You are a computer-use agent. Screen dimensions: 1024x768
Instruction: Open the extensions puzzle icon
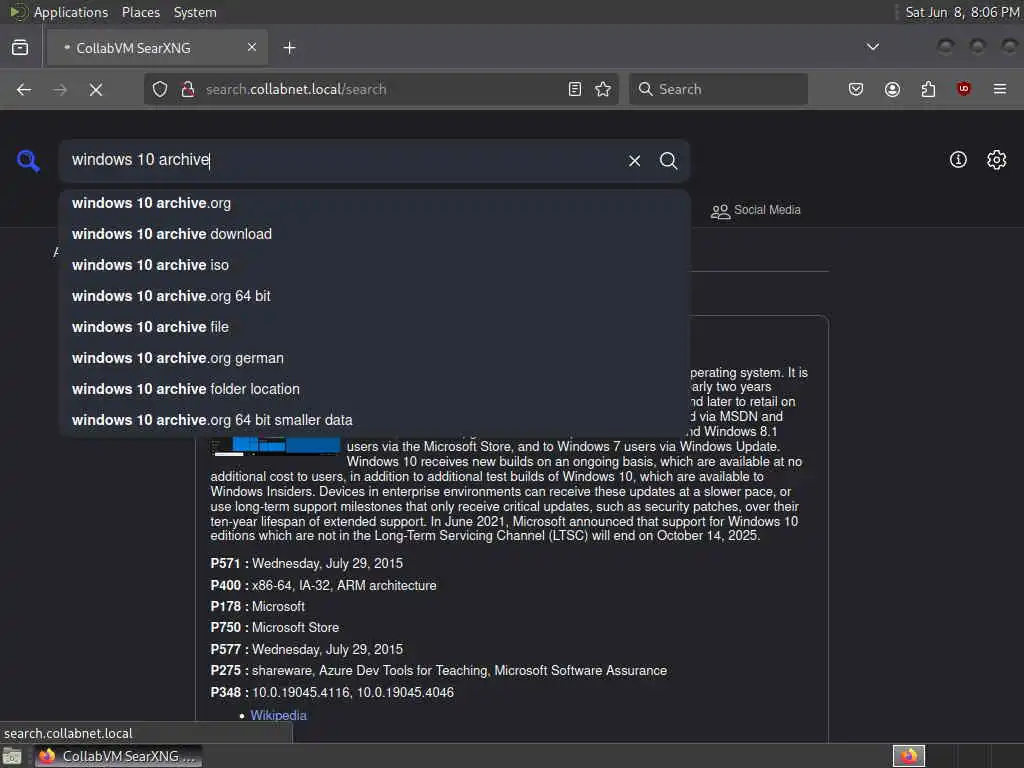[x=928, y=89]
